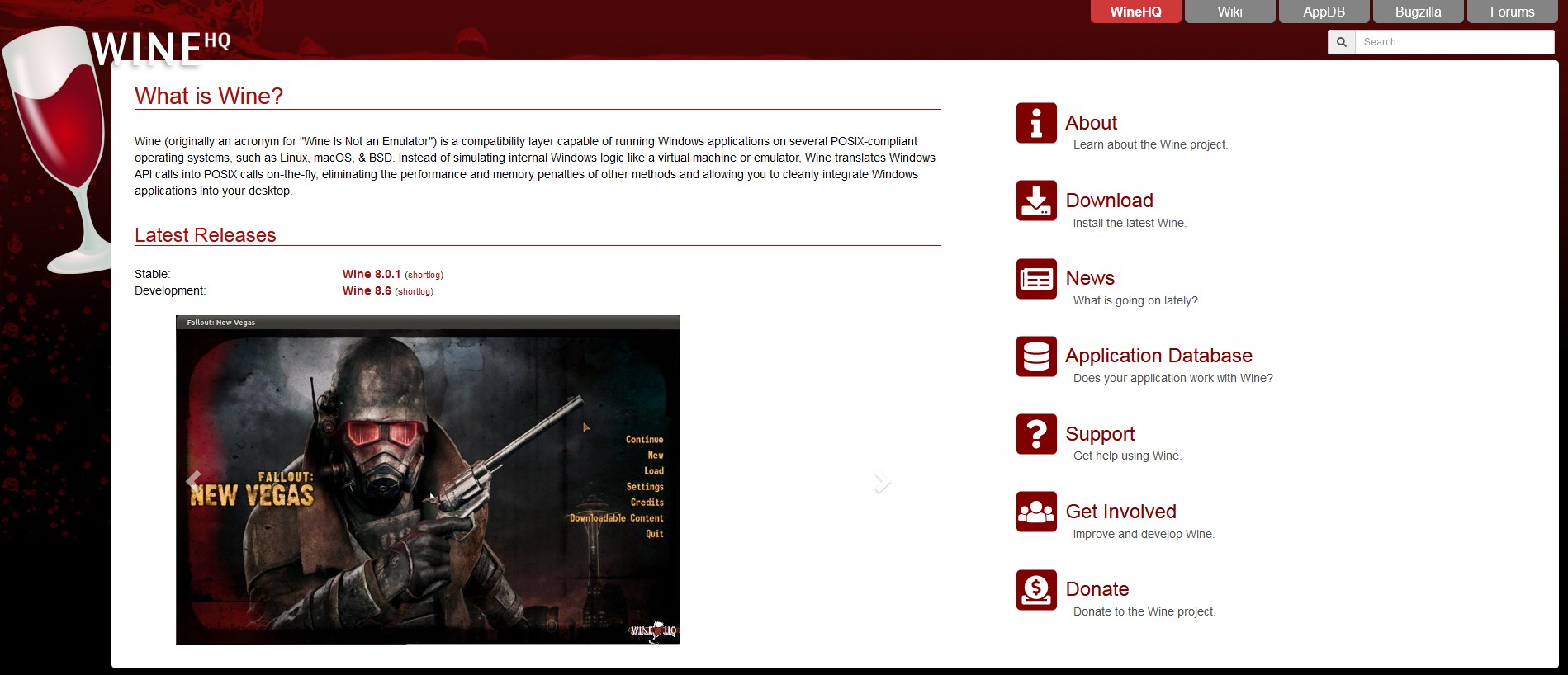Click the "Learn about the Wine project." text
1568x675 pixels.
1150,144
